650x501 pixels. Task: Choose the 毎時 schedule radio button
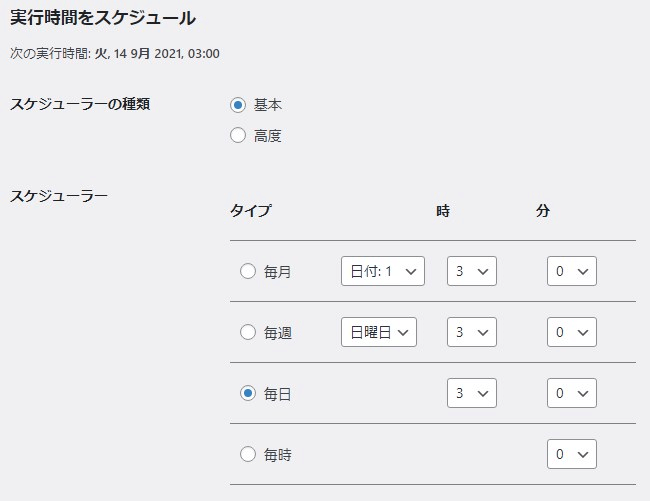pyautogui.click(x=247, y=454)
